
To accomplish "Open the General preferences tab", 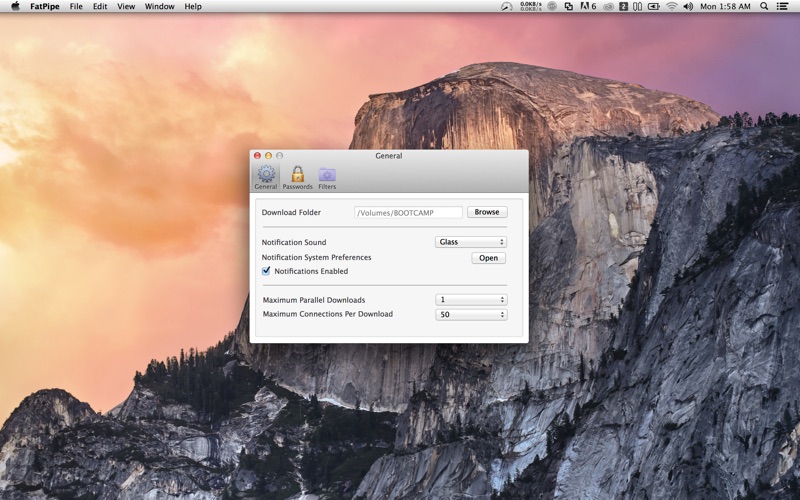I will click(x=266, y=177).
